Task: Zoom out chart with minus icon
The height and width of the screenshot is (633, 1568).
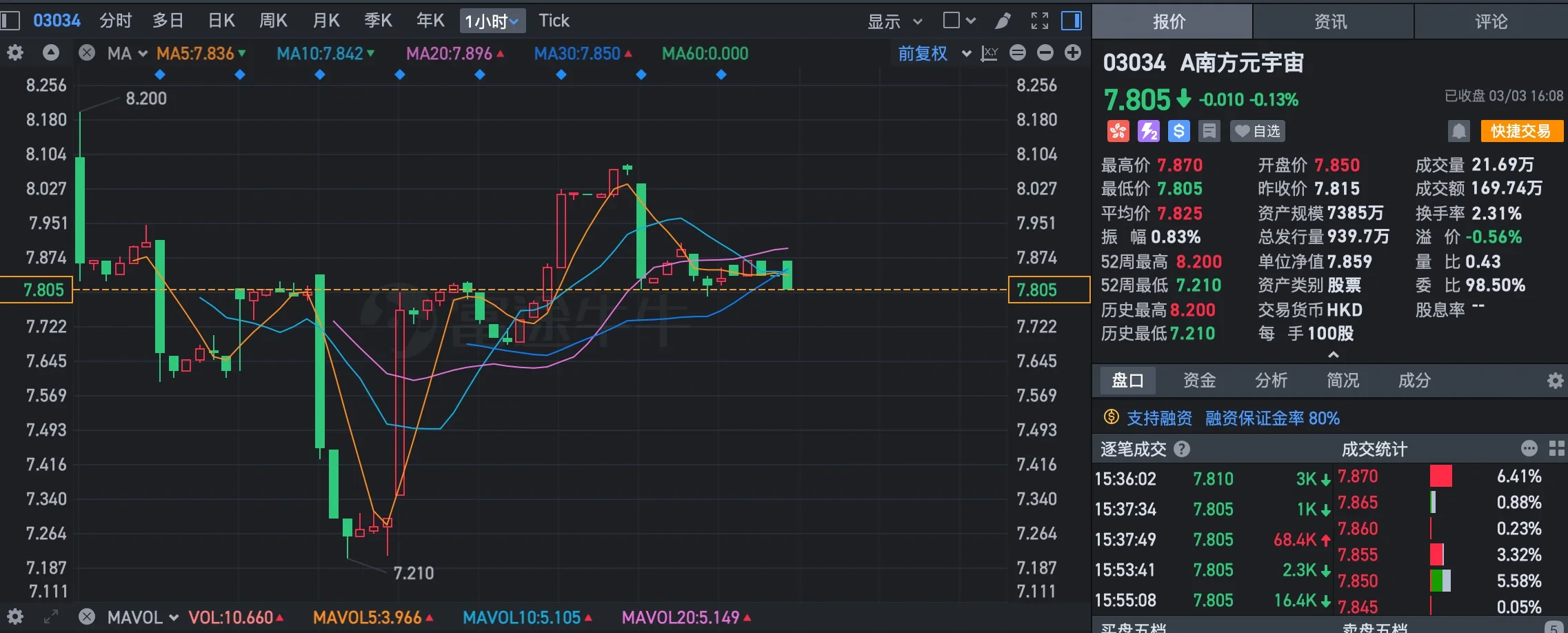Action: (1045, 53)
